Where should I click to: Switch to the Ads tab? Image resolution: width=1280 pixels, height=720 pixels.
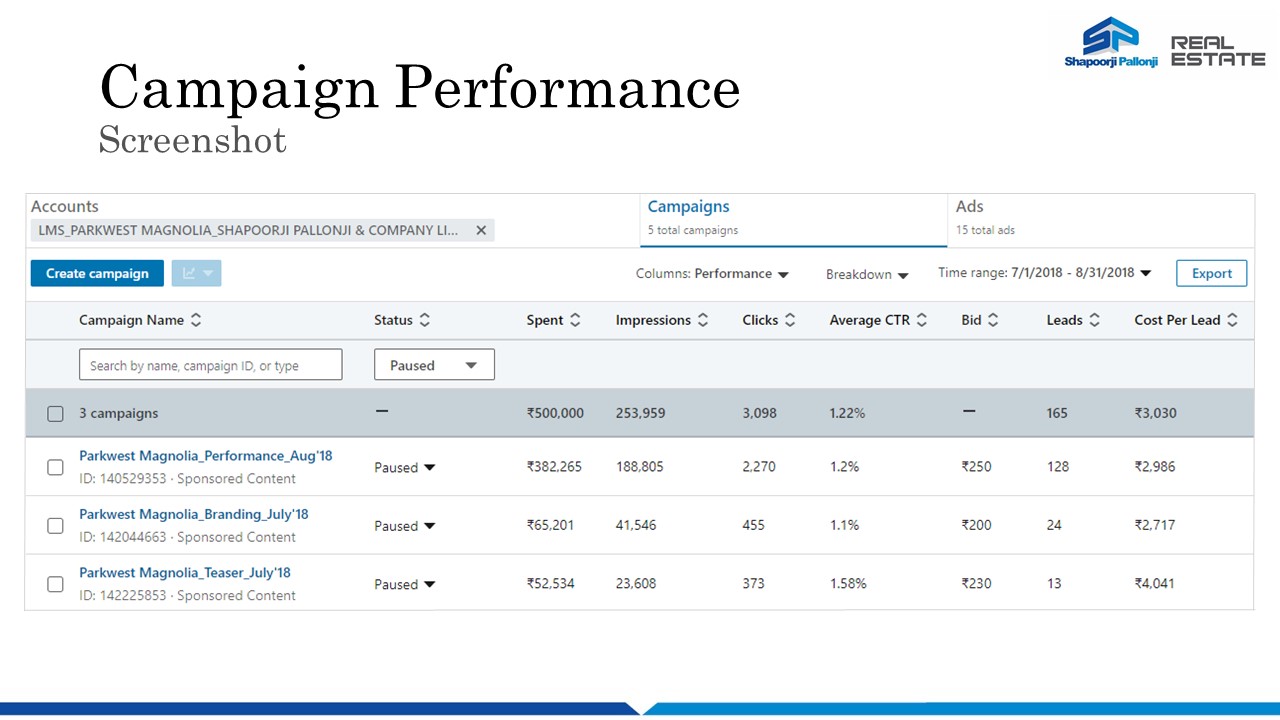pyautogui.click(x=970, y=207)
